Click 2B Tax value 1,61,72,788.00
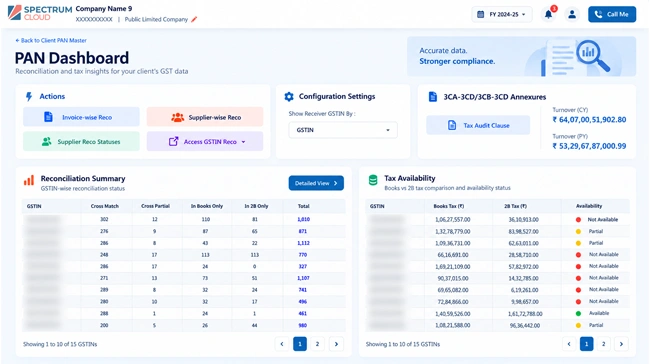This screenshot has height=364, width=650. pos(525,313)
